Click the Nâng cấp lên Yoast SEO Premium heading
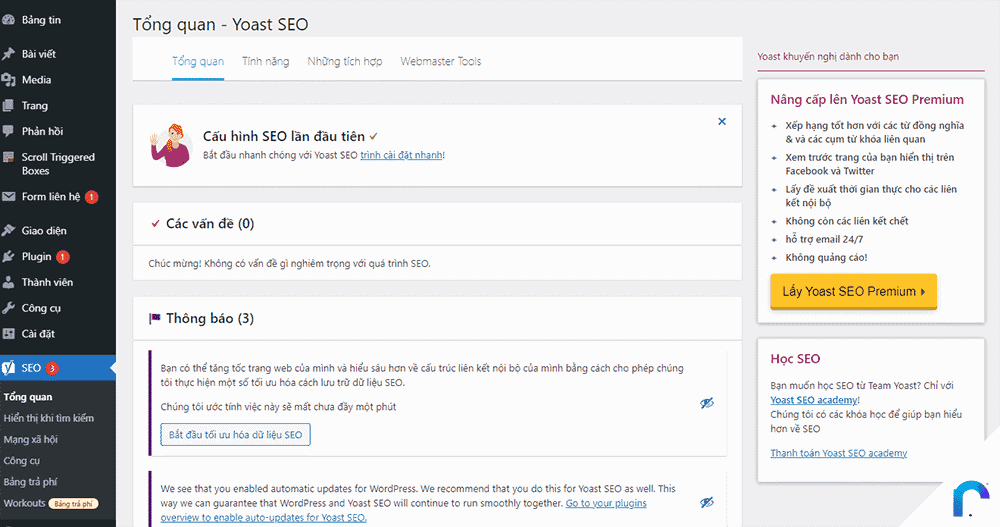 (867, 100)
